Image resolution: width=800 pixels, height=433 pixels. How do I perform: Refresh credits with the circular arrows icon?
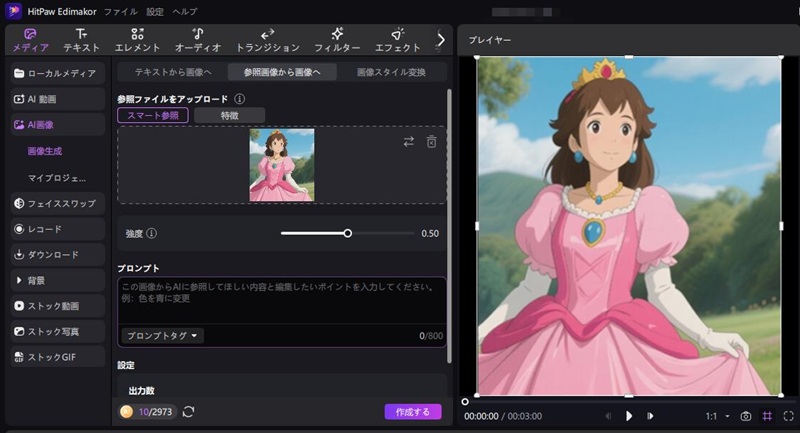point(188,412)
